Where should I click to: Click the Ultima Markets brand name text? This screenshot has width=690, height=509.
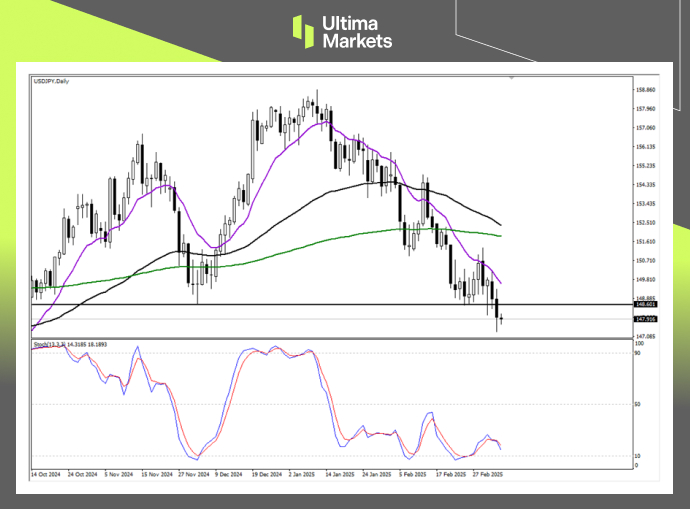click(x=357, y=32)
